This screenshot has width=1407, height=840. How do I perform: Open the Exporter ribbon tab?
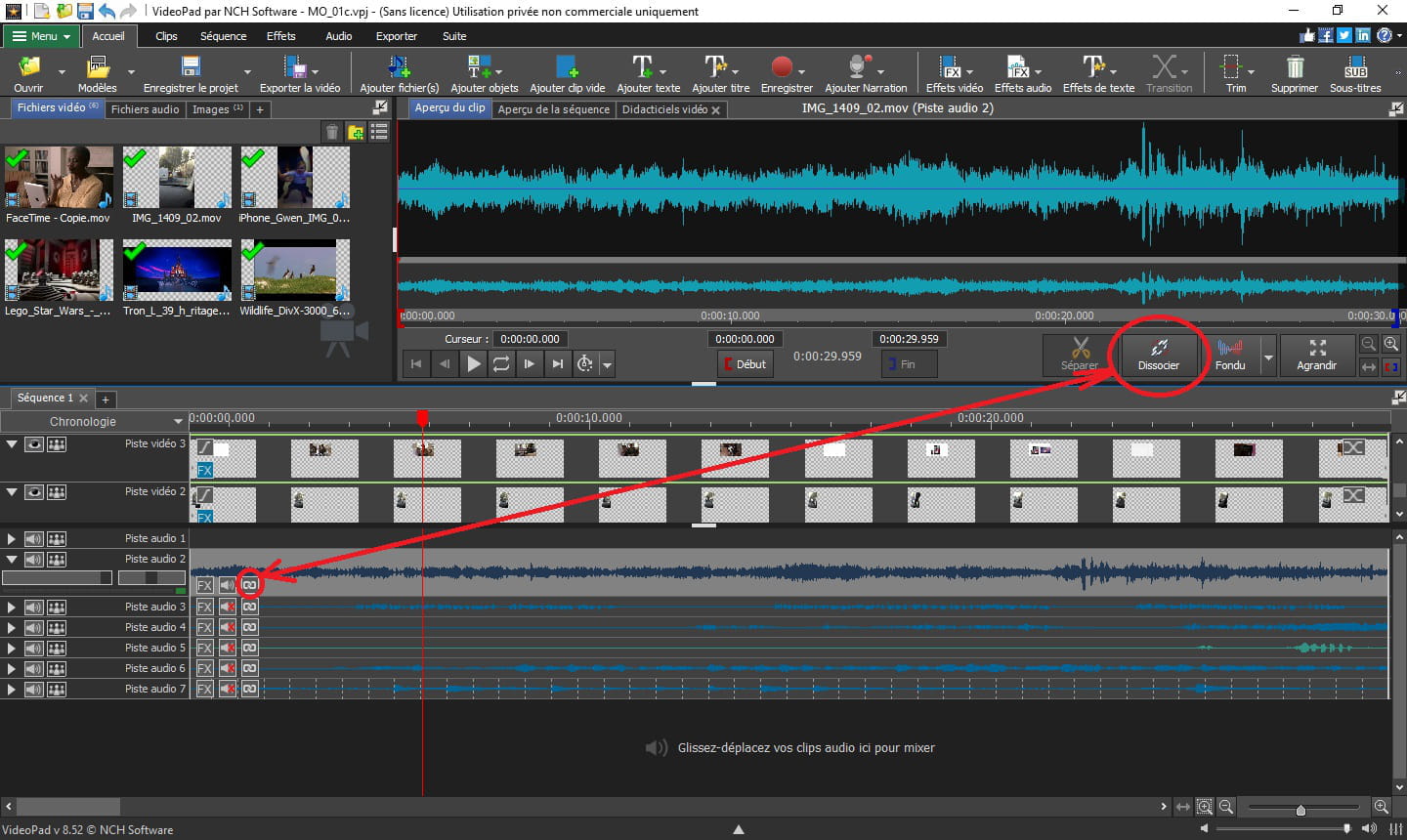point(396,36)
